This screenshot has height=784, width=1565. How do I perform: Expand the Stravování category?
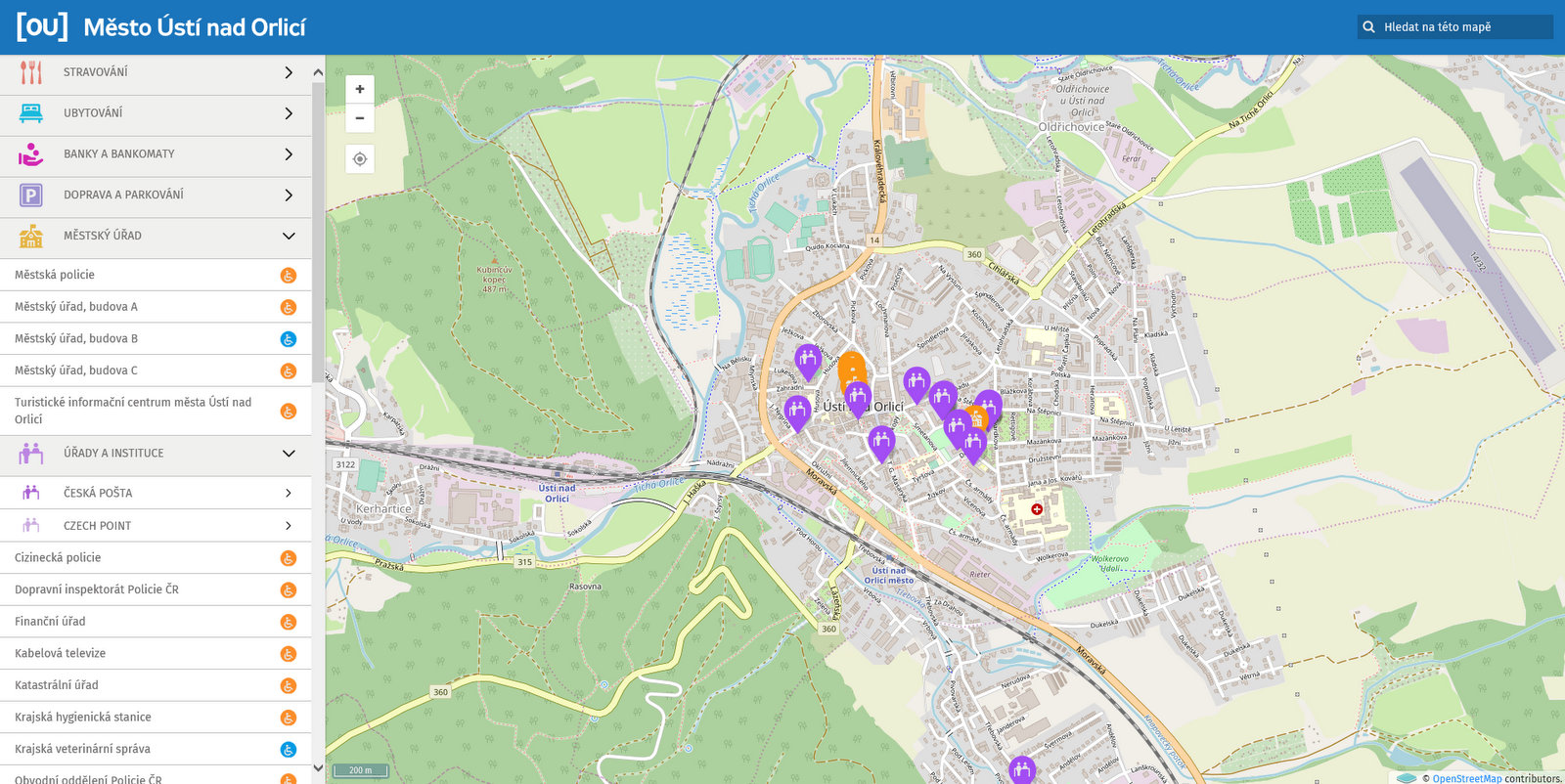(x=156, y=72)
